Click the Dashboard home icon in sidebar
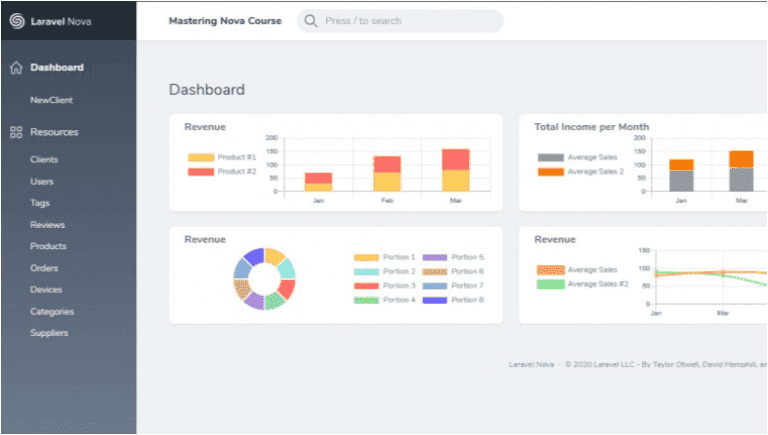The image size is (768, 435). coord(16,68)
